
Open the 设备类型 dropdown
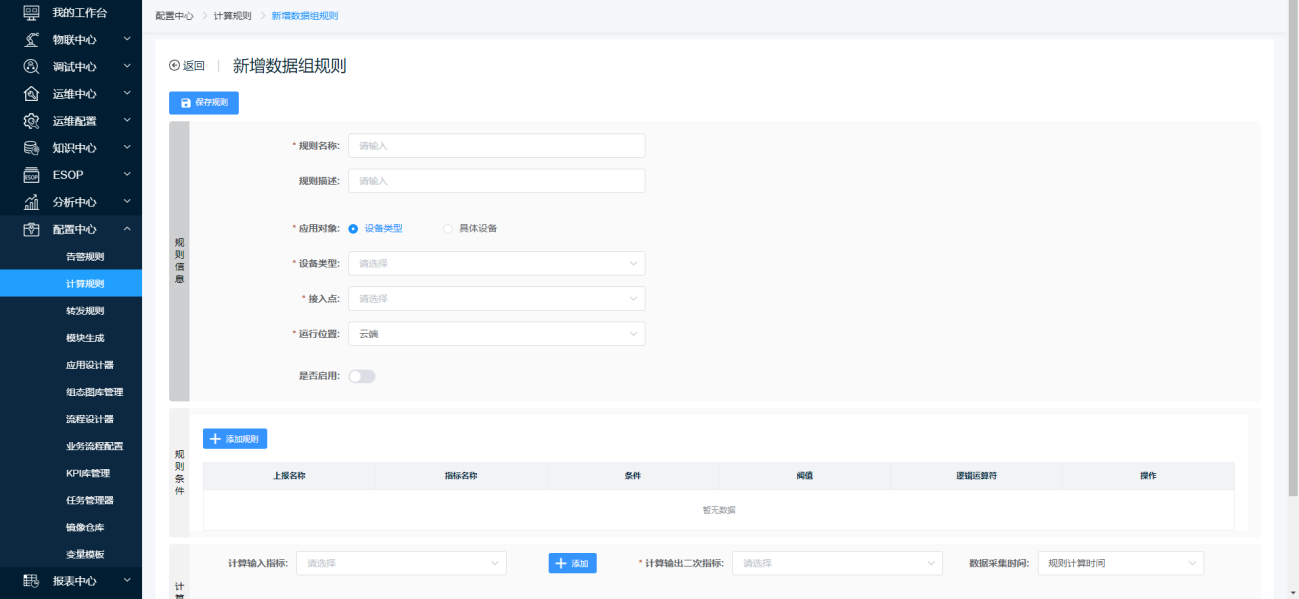coord(496,263)
